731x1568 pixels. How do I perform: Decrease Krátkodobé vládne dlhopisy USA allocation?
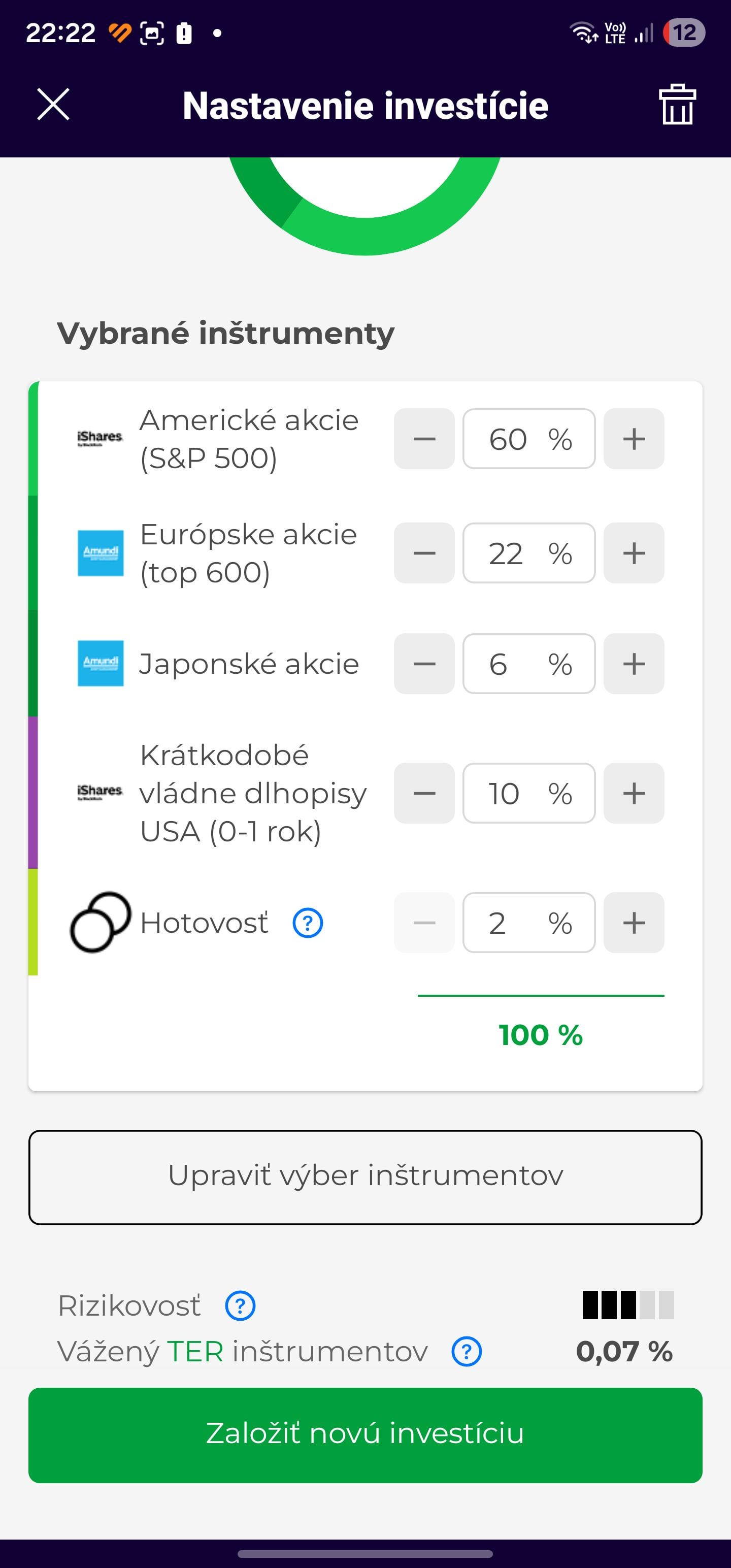424,793
